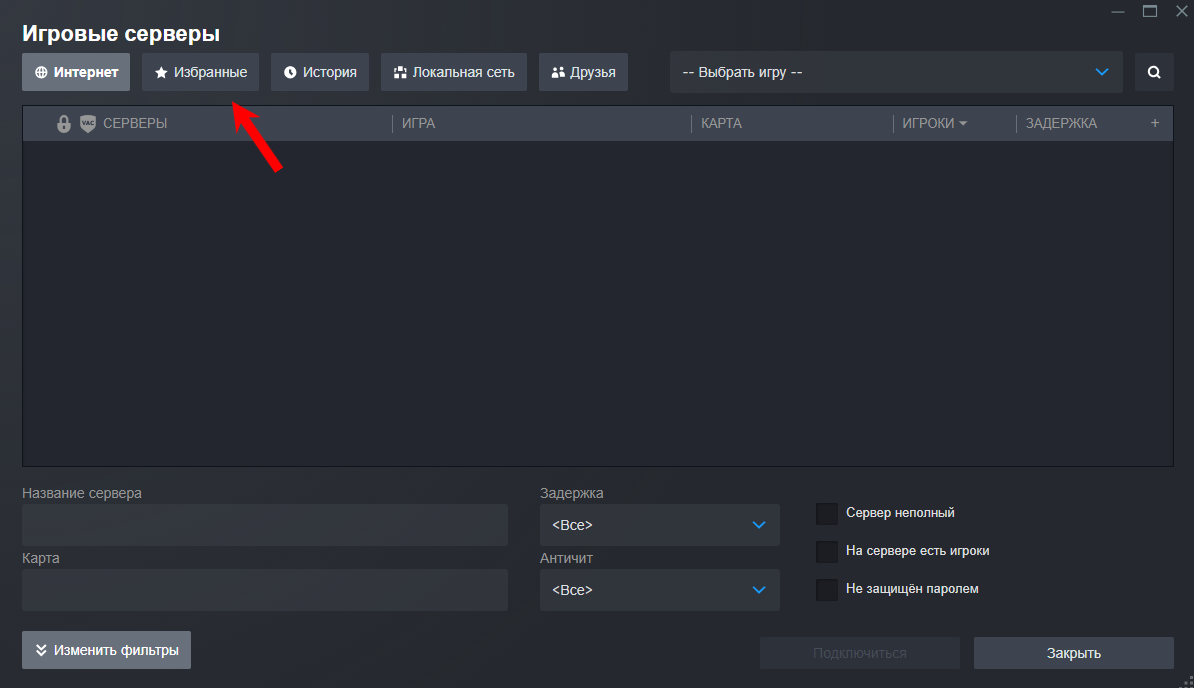This screenshot has height=688, width=1194.
Task: Open the Друзья tab
Action: (x=583, y=72)
